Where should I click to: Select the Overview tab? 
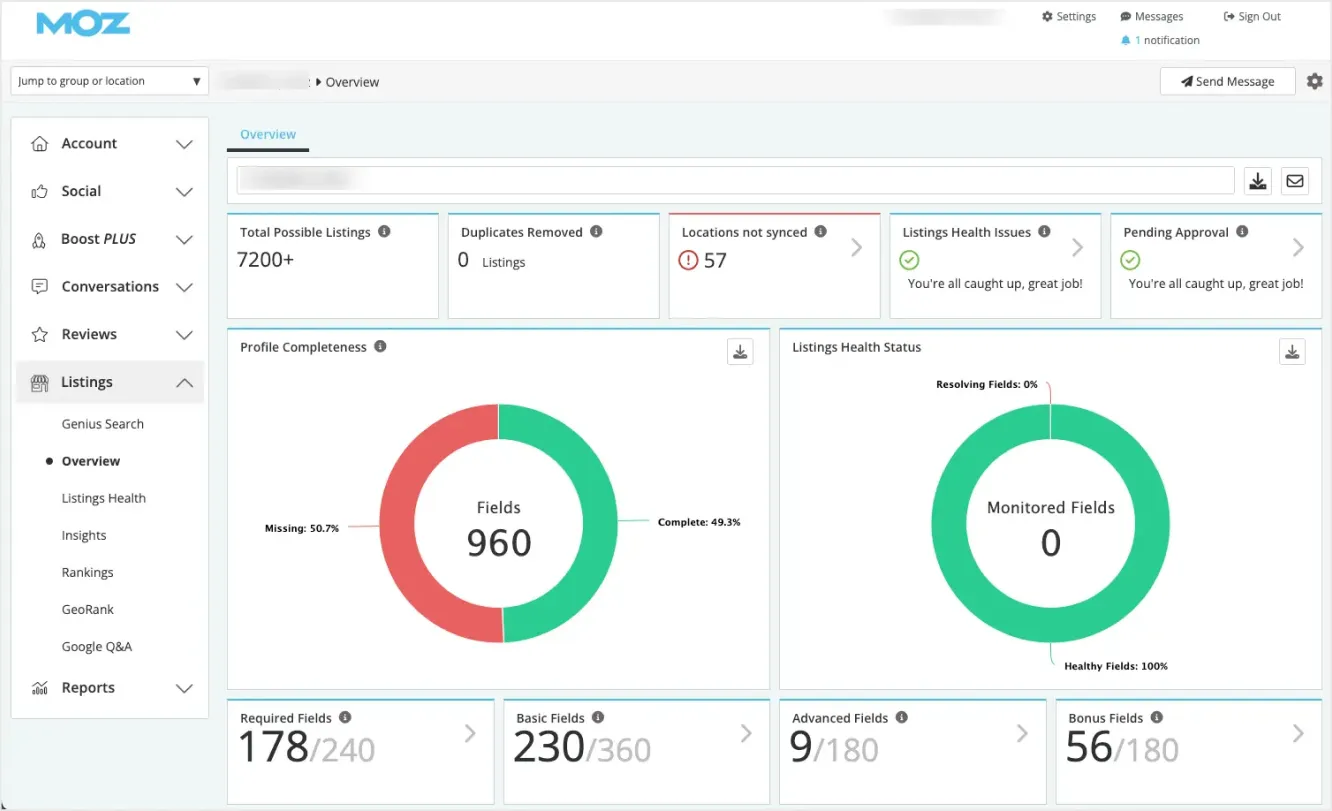click(x=267, y=133)
